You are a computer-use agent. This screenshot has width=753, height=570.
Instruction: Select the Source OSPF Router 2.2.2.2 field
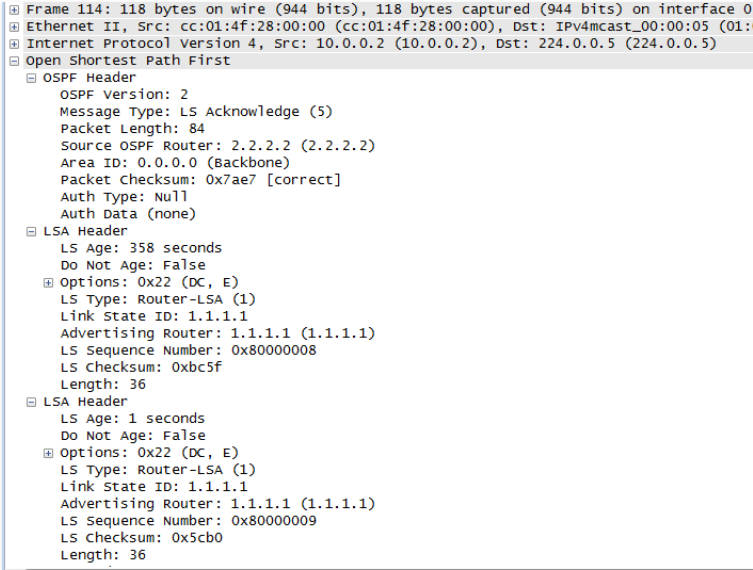[x=218, y=146]
